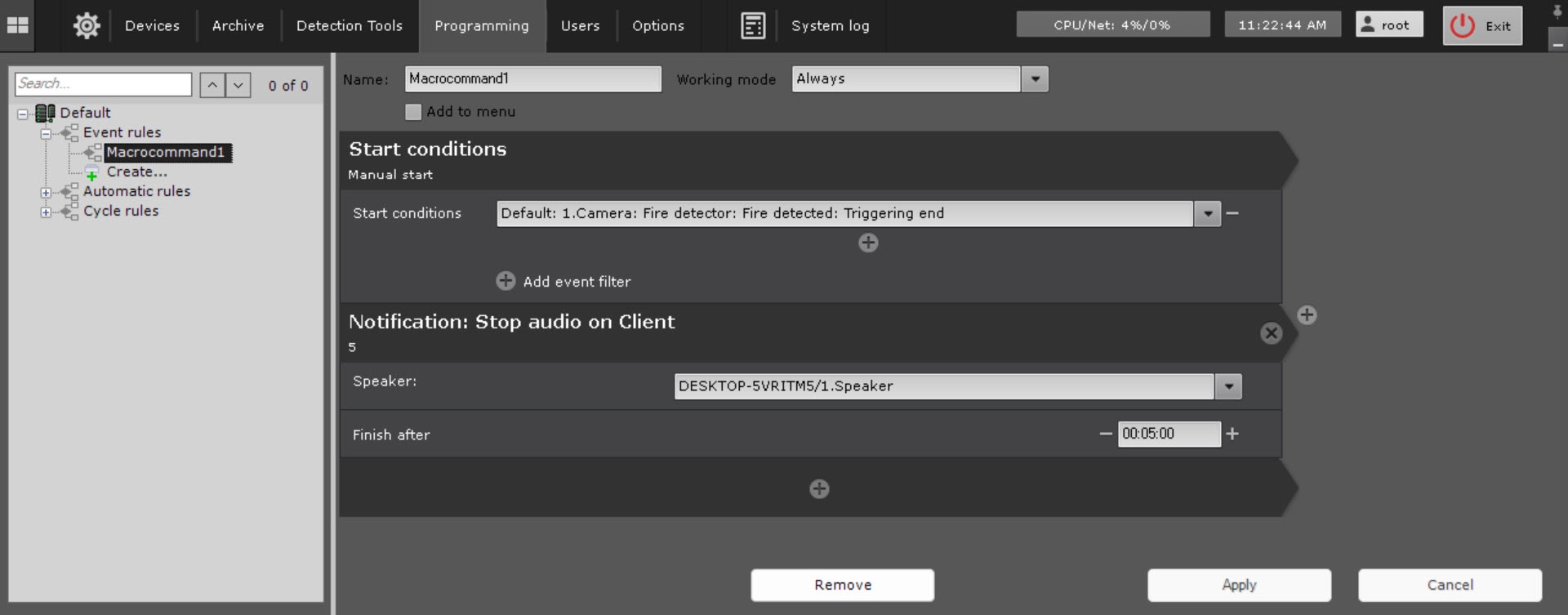Open the Detection Tools tab
Image resolution: width=1568 pixels, height=615 pixels.
point(350,25)
